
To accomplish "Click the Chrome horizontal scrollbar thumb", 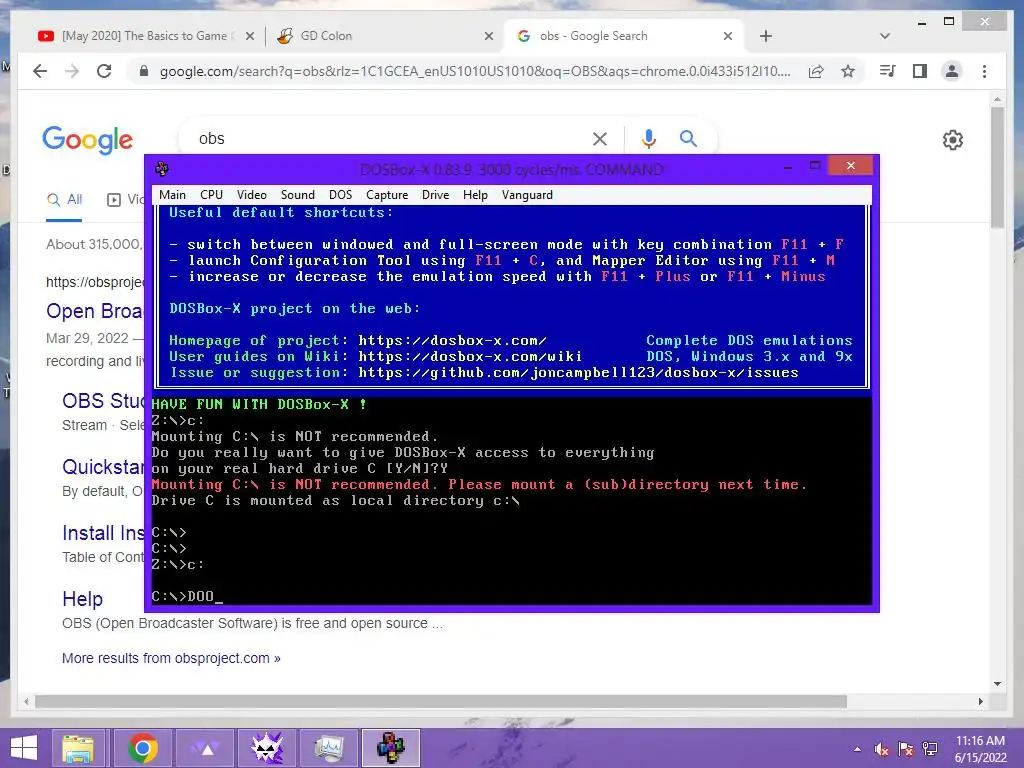I will tap(441, 701).
